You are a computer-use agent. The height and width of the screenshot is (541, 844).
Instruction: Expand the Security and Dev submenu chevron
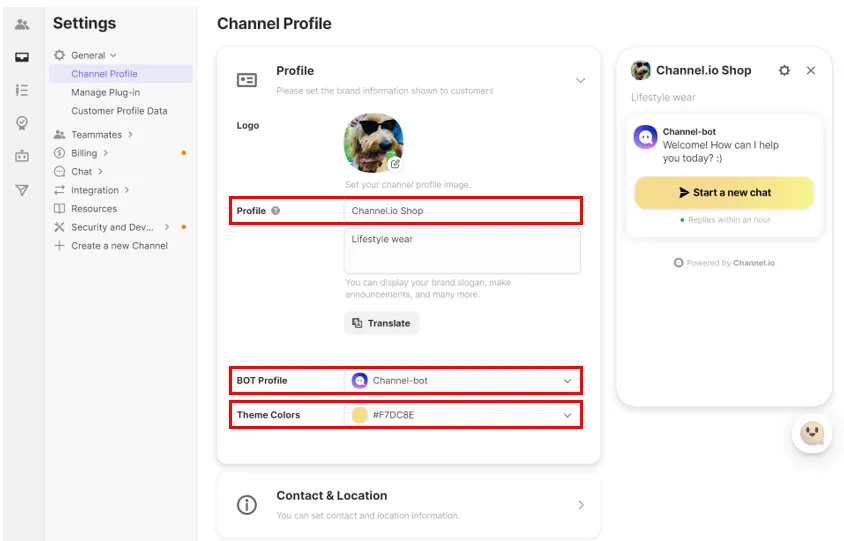(167, 227)
